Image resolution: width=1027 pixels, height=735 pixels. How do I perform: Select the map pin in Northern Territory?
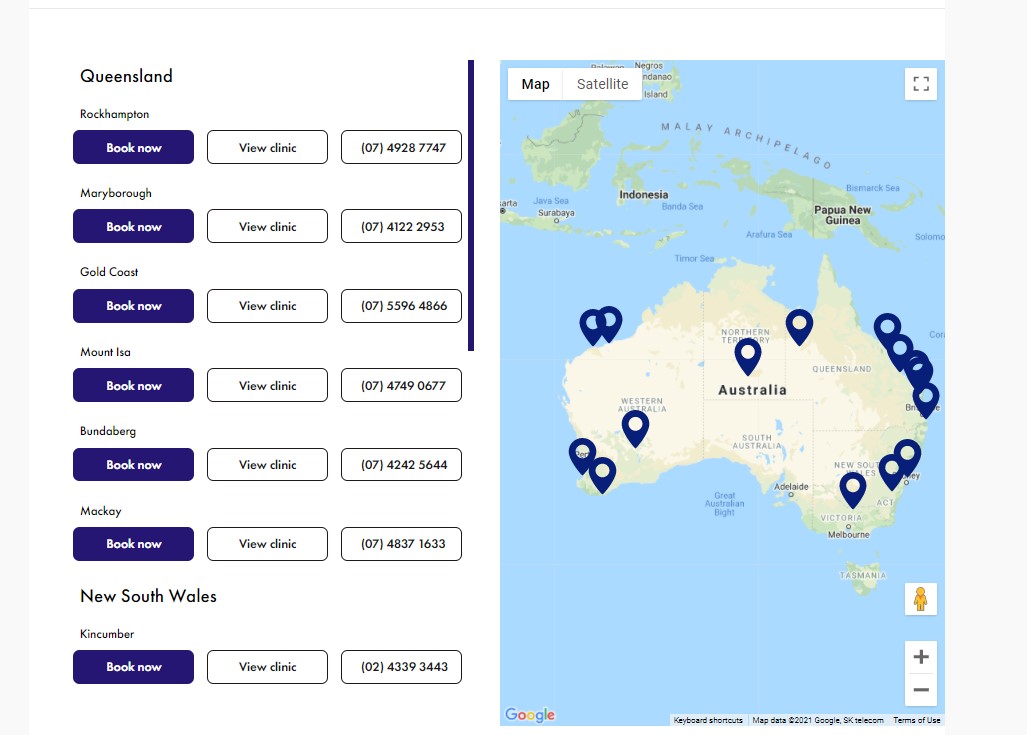(x=747, y=357)
